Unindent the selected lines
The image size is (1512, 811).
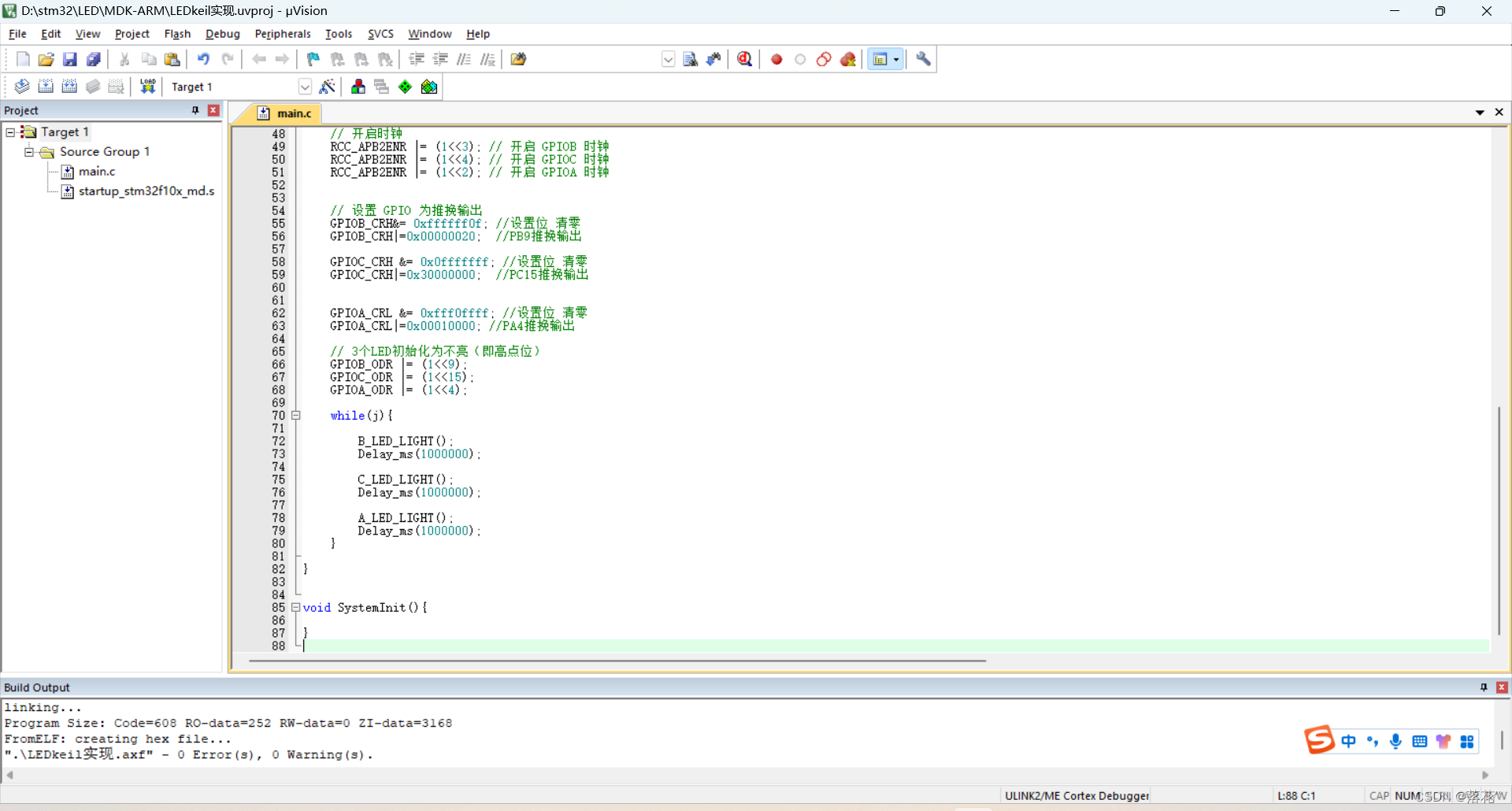click(x=440, y=59)
